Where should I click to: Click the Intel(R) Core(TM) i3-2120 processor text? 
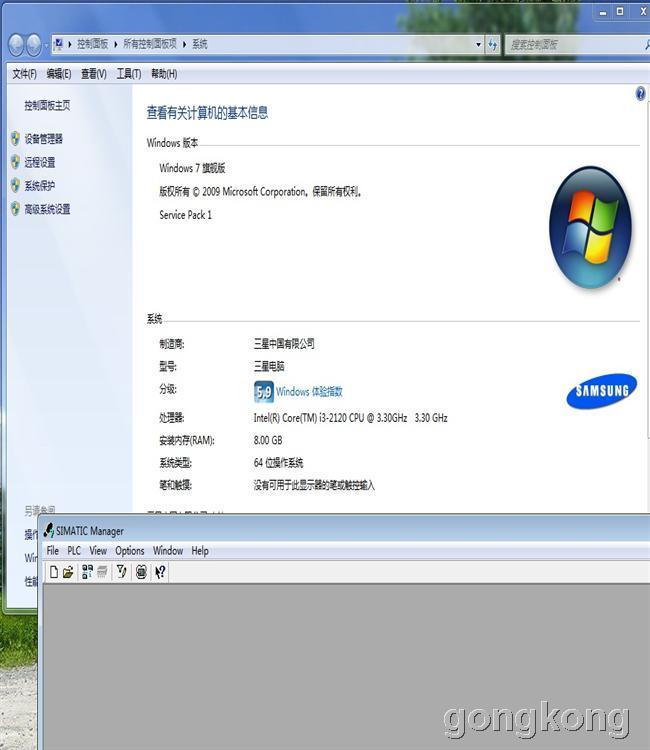coord(351,418)
